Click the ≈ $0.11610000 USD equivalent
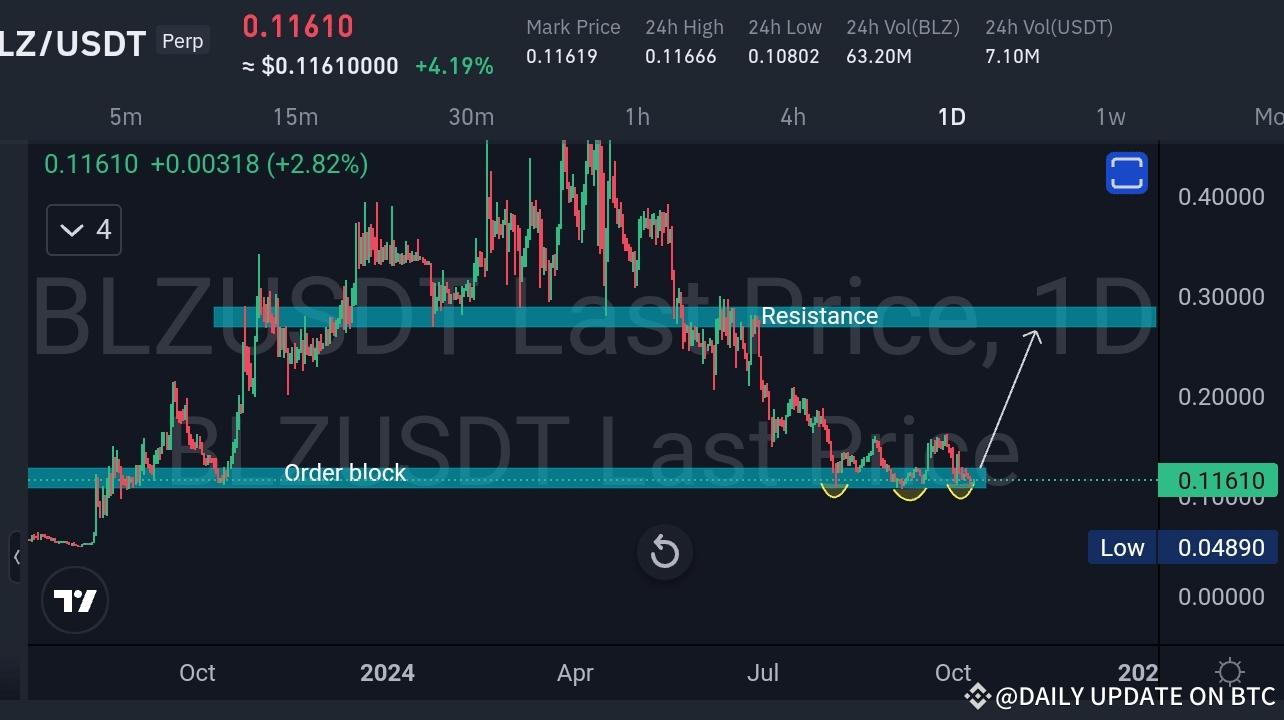 tap(320, 67)
